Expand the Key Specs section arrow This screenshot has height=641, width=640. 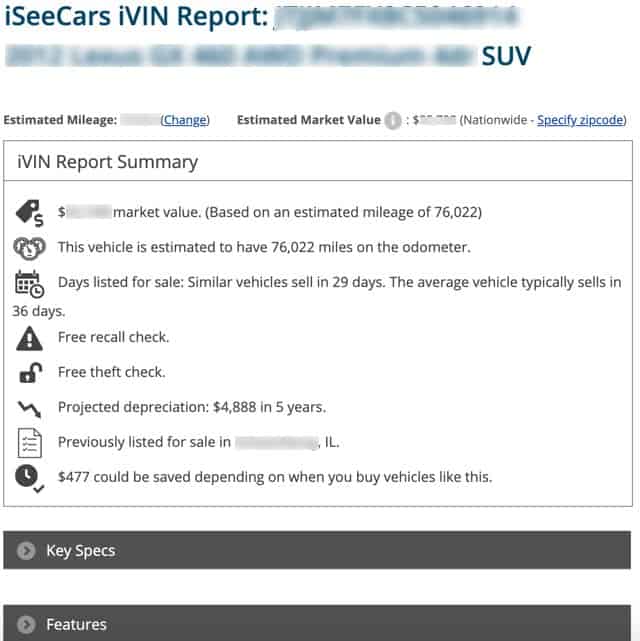coord(26,551)
